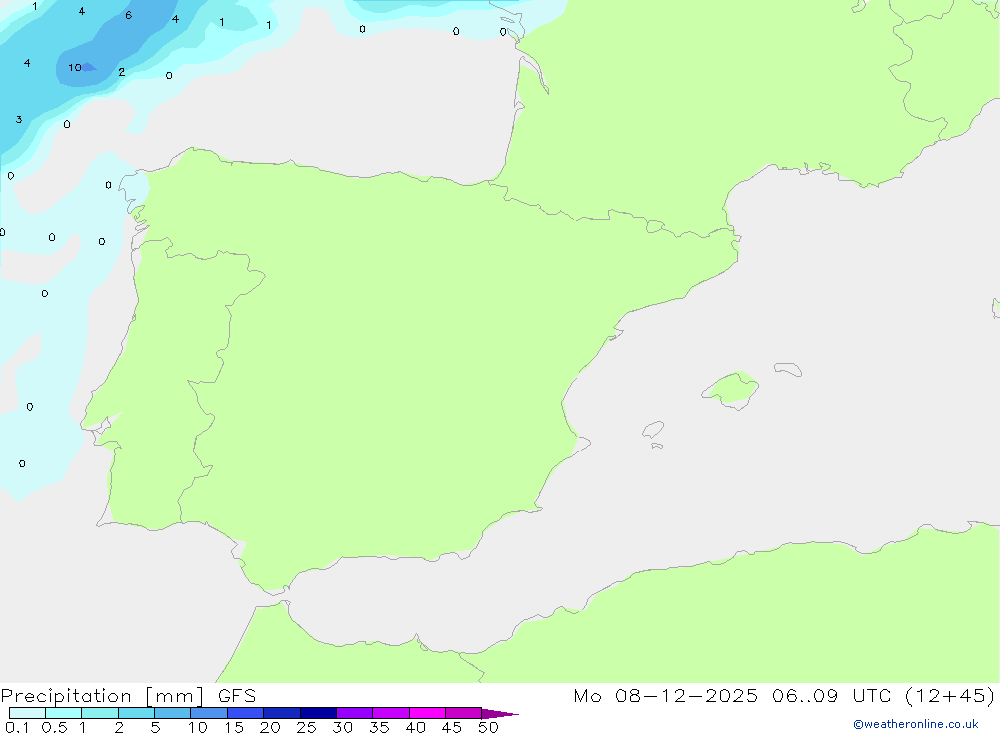Select the Menorca island outline
Image resolution: width=1000 pixels, height=733 pixels.
(788, 369)
